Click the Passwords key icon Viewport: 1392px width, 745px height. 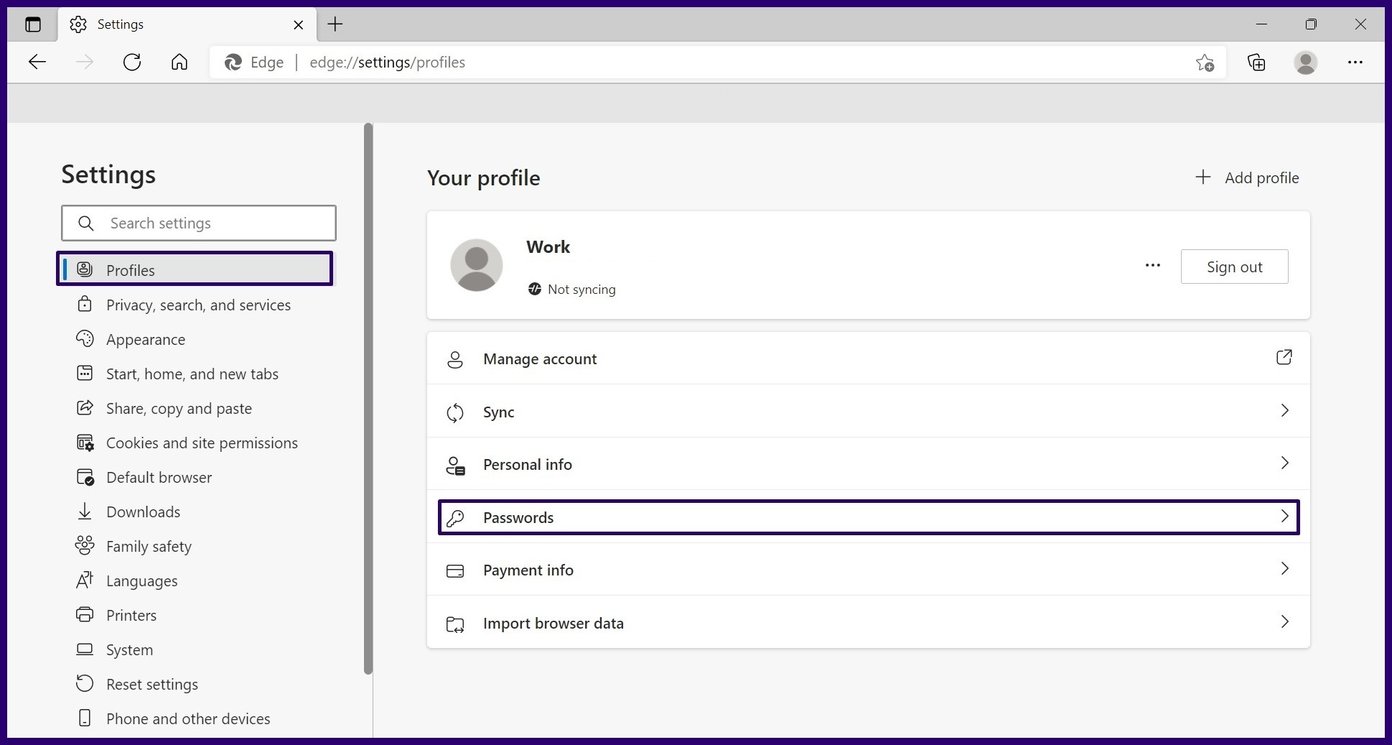(x=455, y=518)
